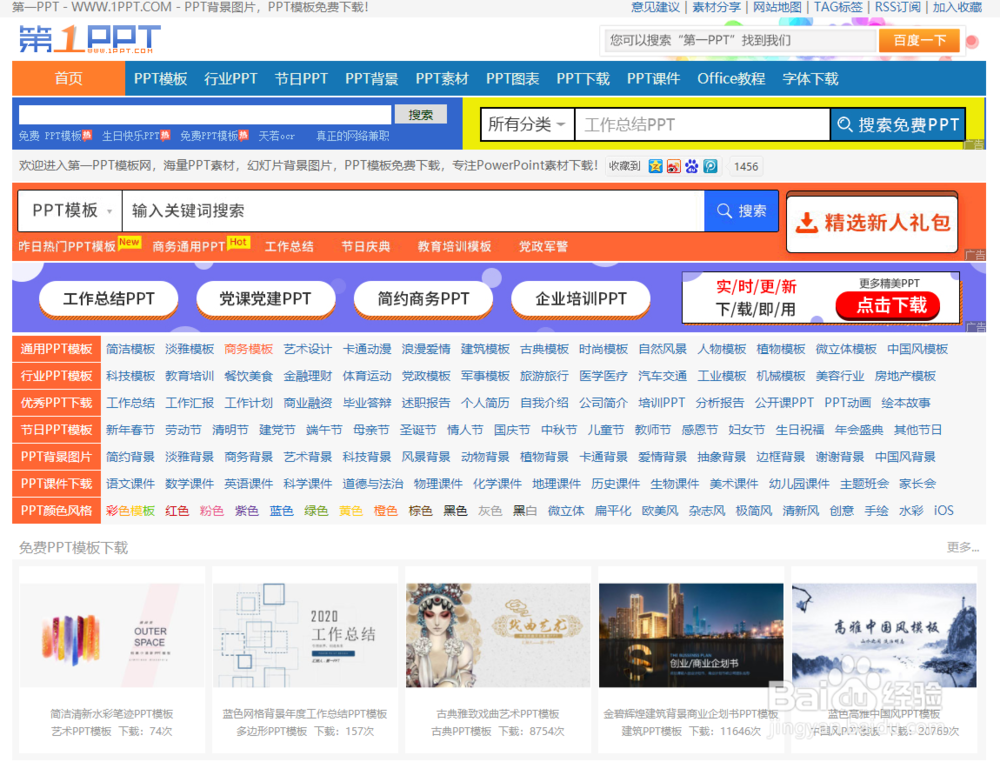Click the Baidu share icon
Screen dimensions: 1000x762
[691, 167]
